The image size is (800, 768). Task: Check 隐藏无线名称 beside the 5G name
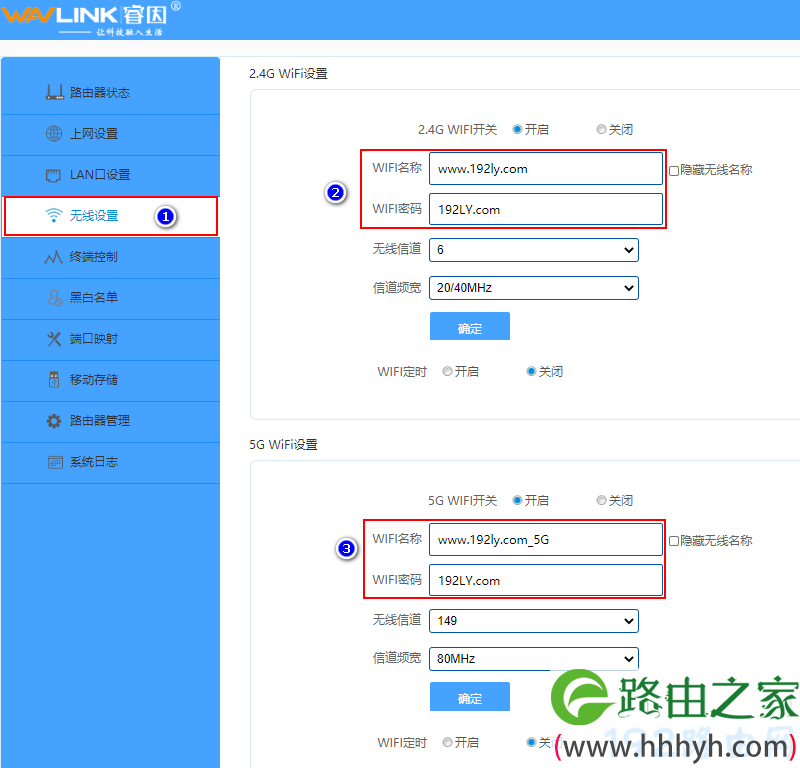[x=674, y=540]
